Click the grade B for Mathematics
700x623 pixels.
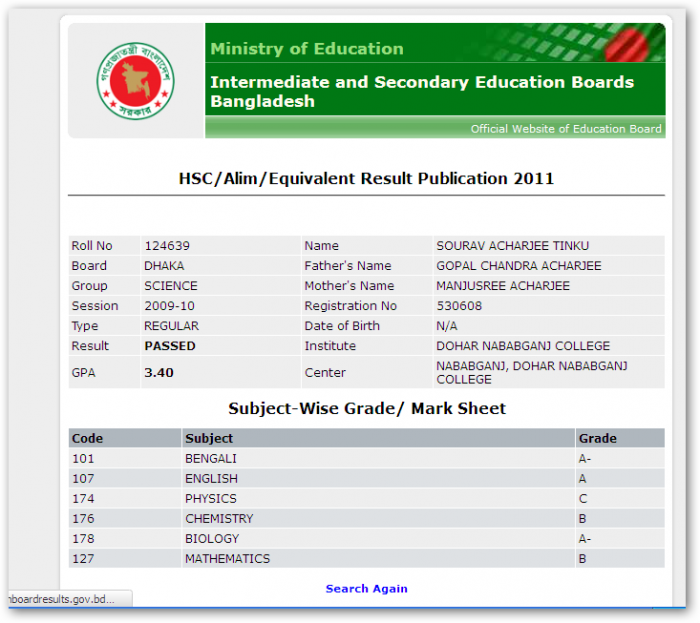[x=582, y=559]
